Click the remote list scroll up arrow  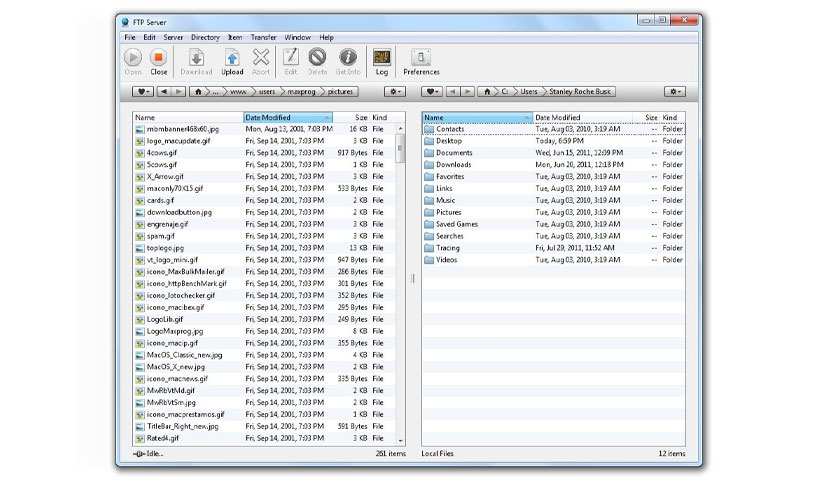click(x=400, y=129)
